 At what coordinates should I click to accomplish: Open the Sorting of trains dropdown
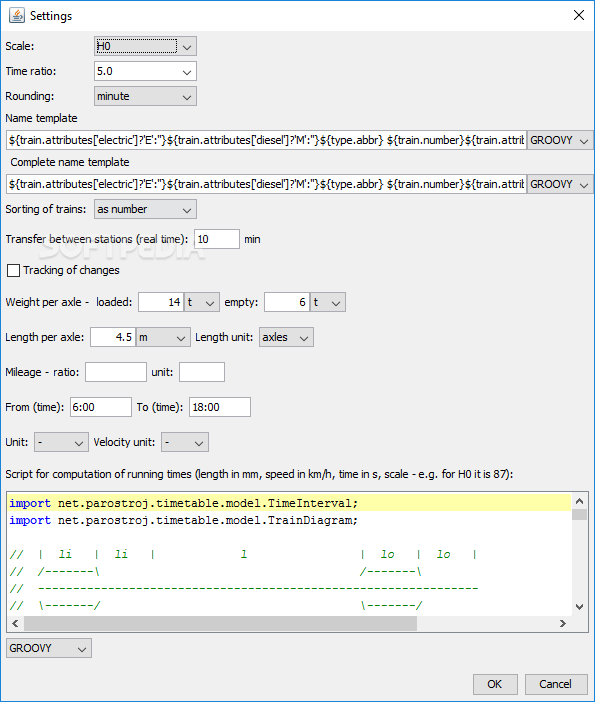point(145,209)
